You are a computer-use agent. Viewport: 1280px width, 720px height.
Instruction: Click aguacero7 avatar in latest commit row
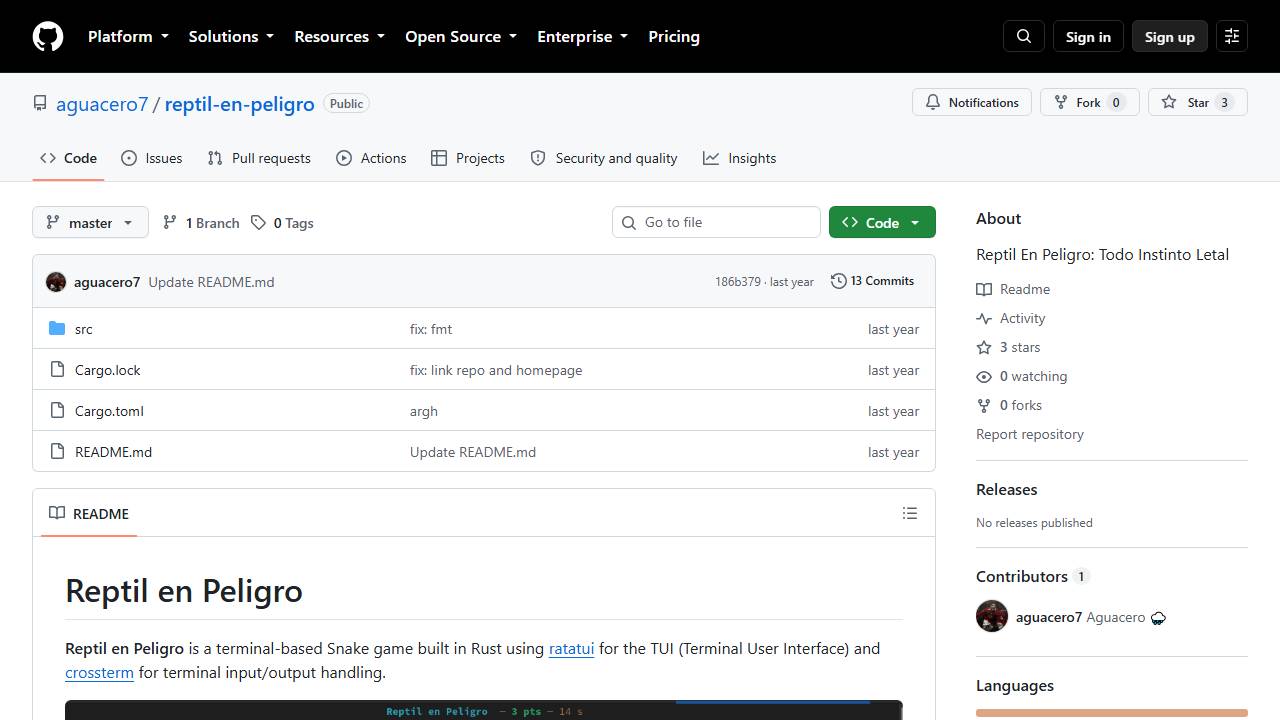56,282
